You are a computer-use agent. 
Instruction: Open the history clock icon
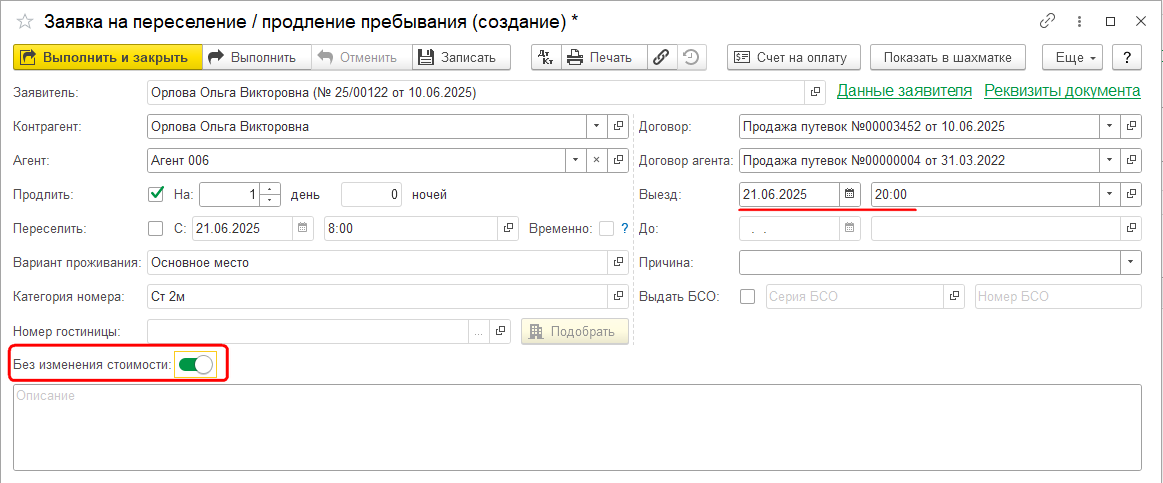click(x=690, y=57)
